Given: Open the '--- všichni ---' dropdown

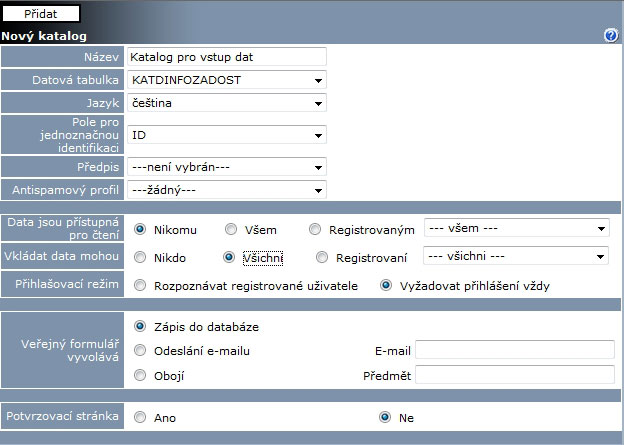Looking at the screenshot, I should click(x=515, y=256).
